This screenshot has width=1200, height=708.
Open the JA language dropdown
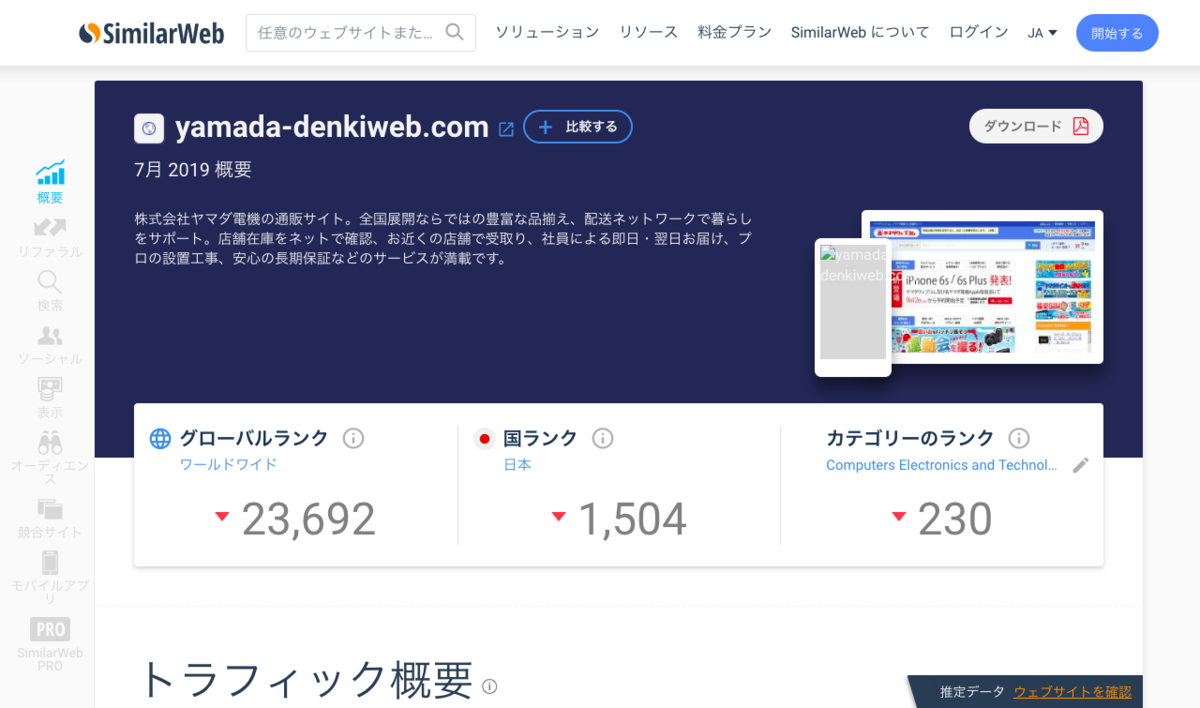point(1042,32)
